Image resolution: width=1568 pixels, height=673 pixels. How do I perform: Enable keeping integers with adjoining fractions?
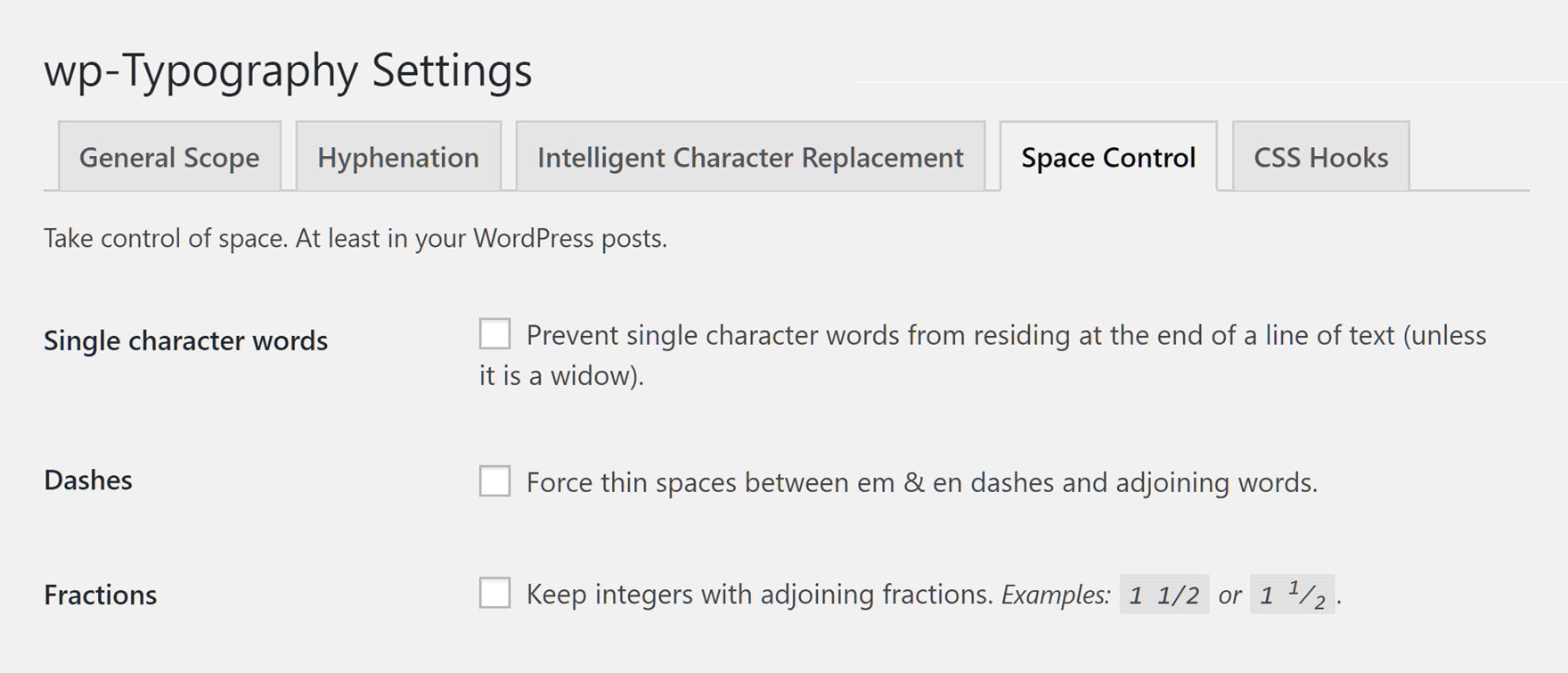(493, 592)
